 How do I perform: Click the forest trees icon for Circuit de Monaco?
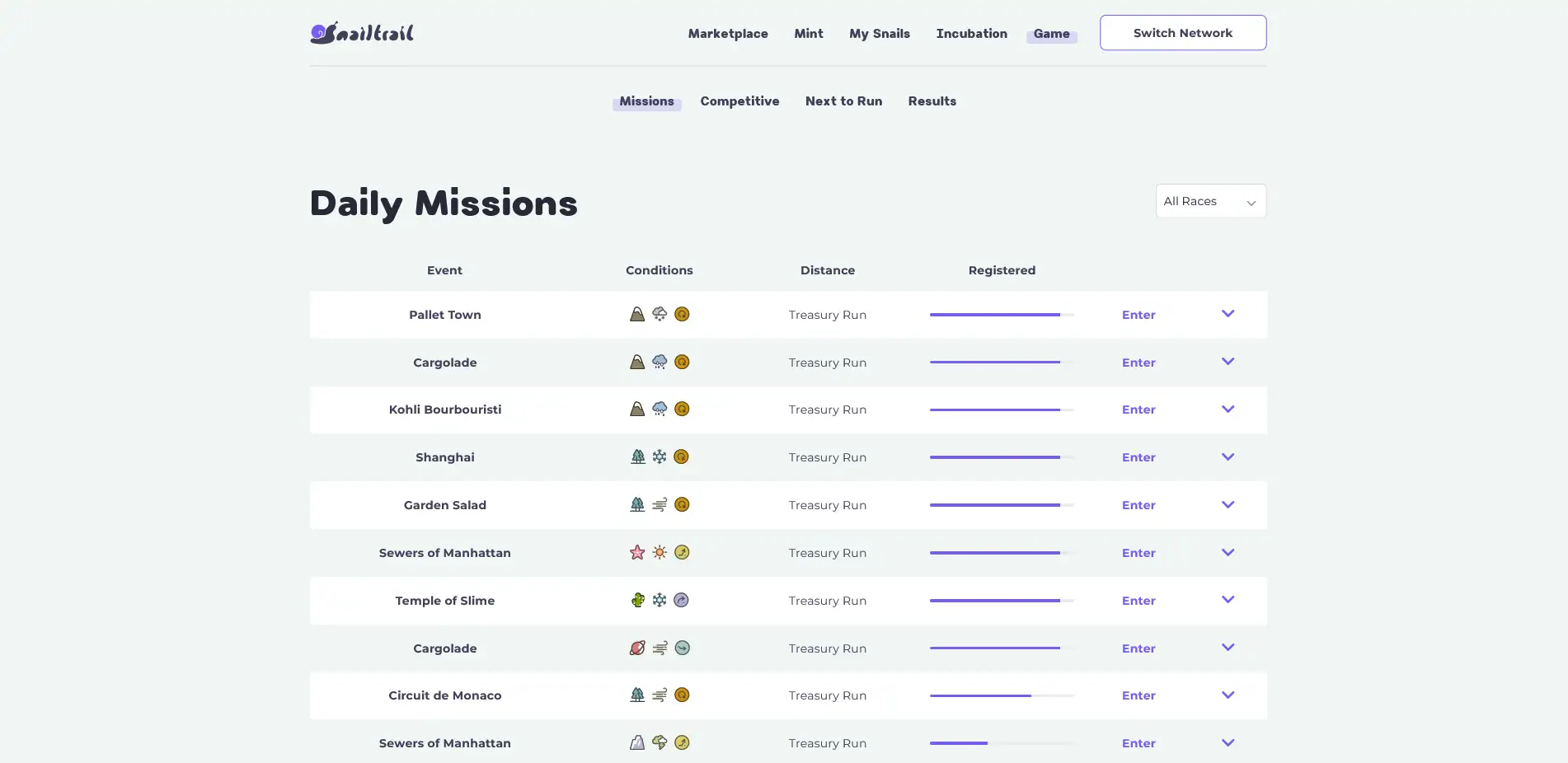tap(637, 695)
